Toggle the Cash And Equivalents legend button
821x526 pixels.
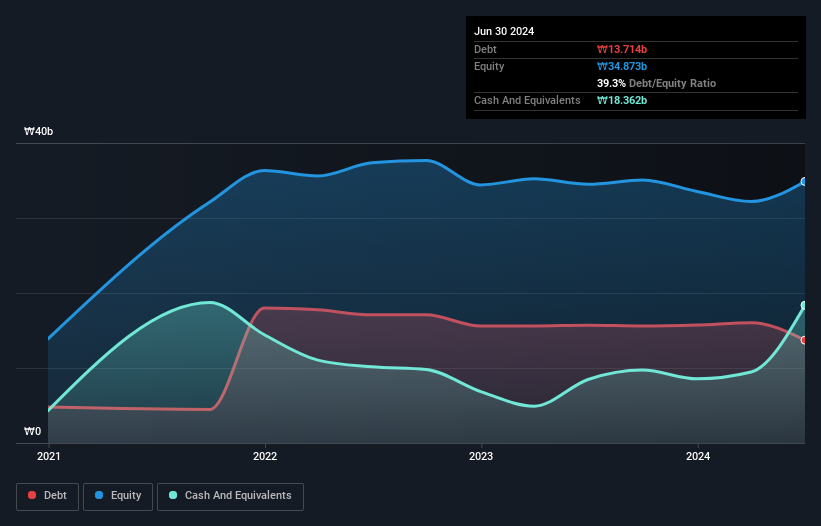click(x=230, y=496)
